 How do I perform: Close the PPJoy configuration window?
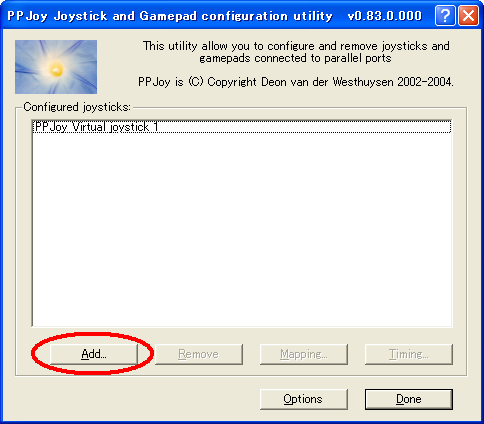[468, 16]
